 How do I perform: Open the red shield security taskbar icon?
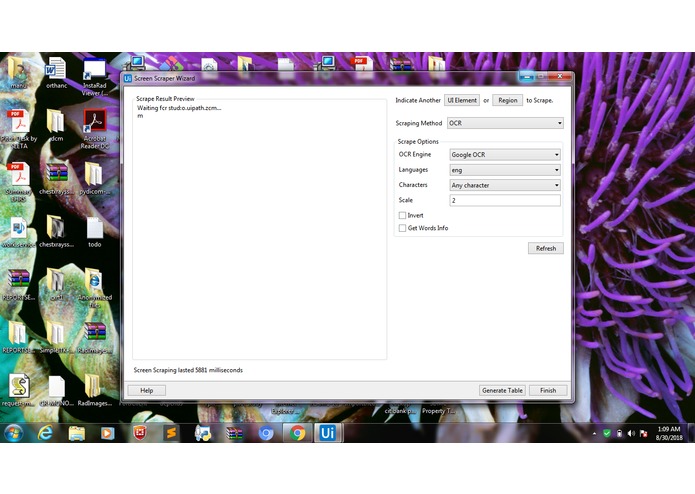(140, 433)
